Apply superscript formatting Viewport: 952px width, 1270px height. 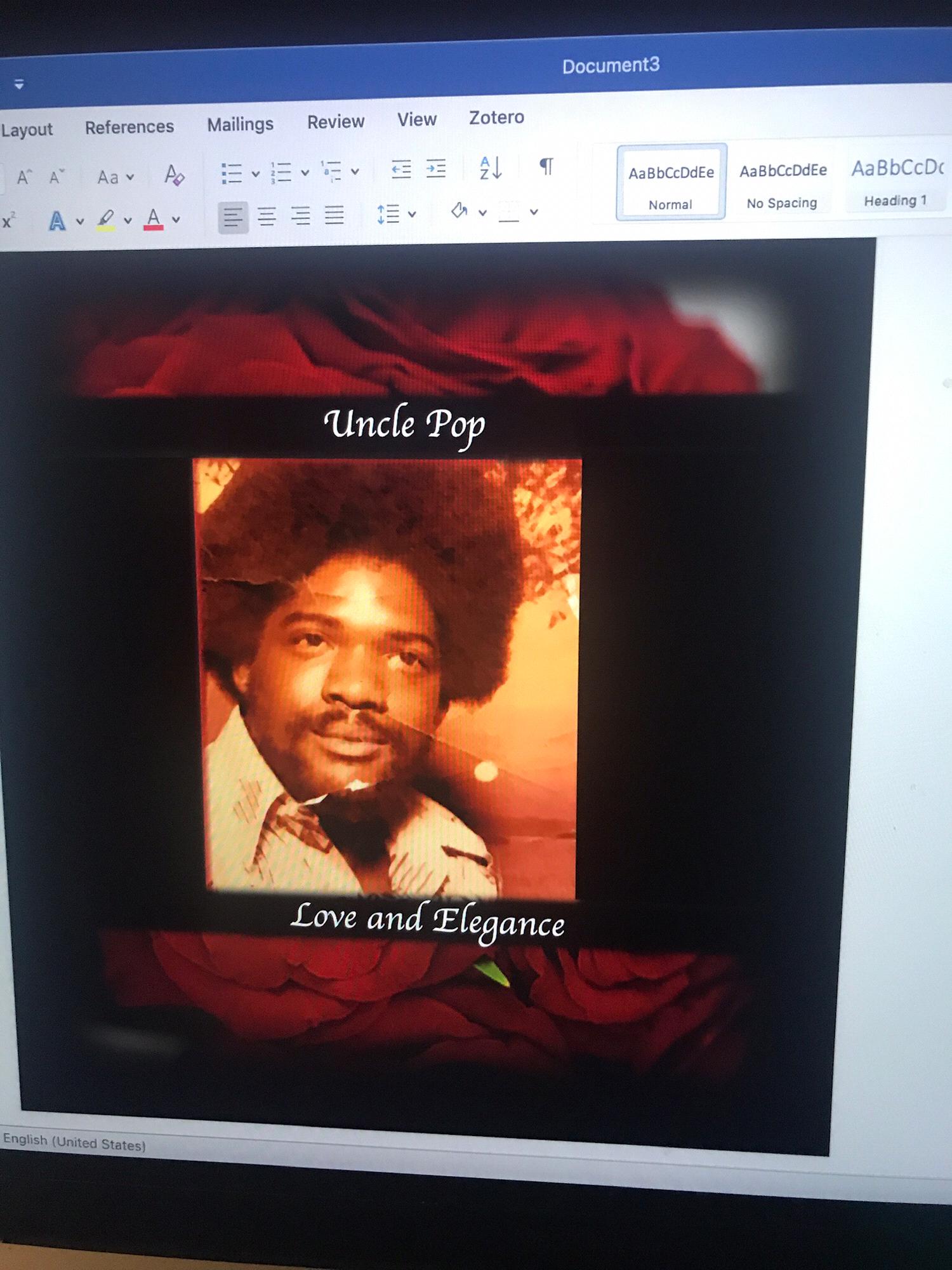[x=9, y=221]
